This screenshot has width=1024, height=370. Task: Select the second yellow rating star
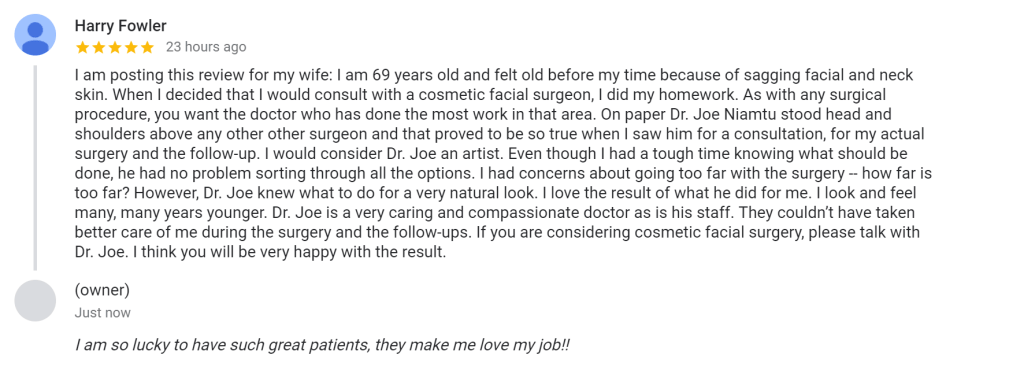(x=99, y=47)
